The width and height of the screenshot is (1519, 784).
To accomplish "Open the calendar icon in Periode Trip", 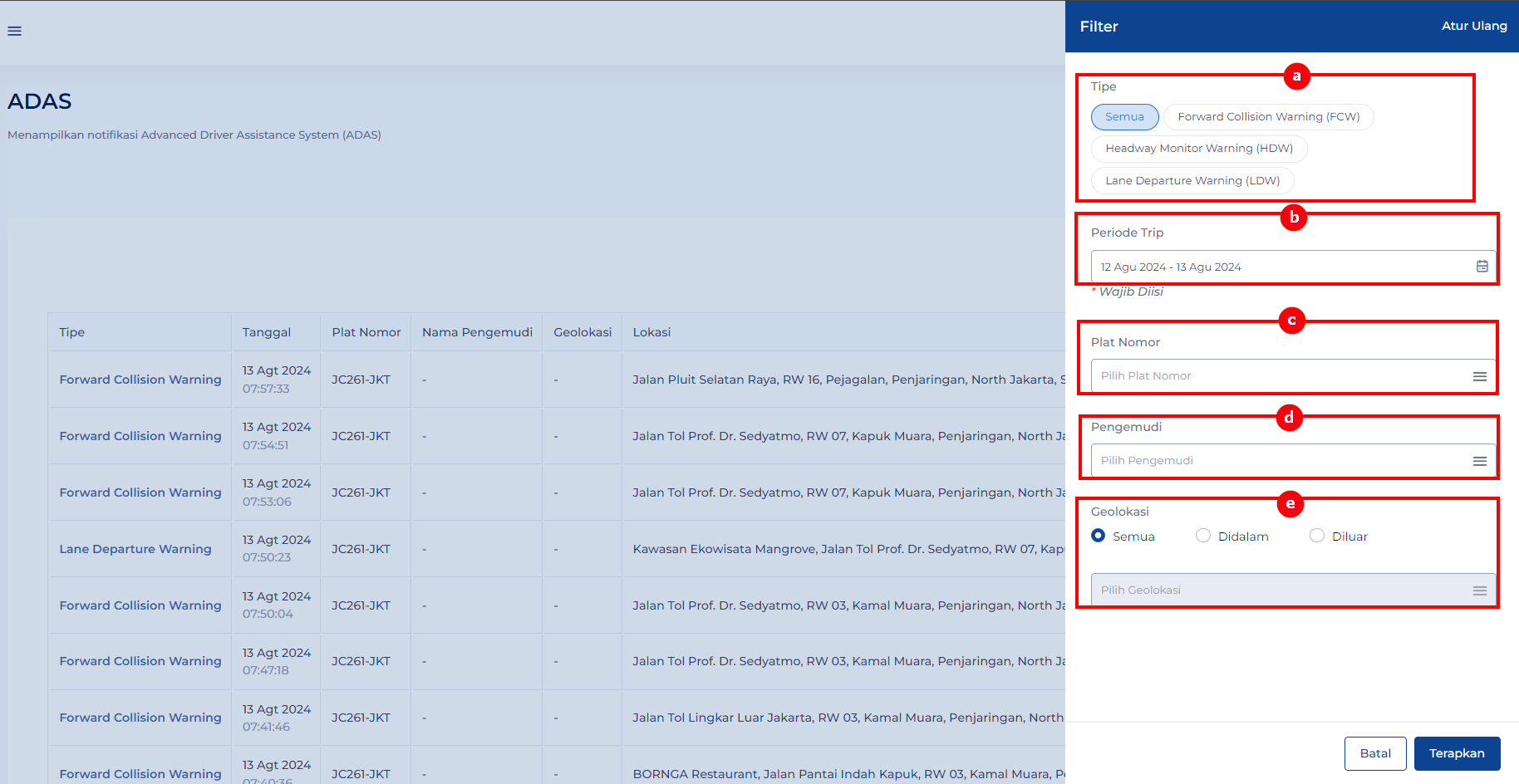I will point(1482,267).
